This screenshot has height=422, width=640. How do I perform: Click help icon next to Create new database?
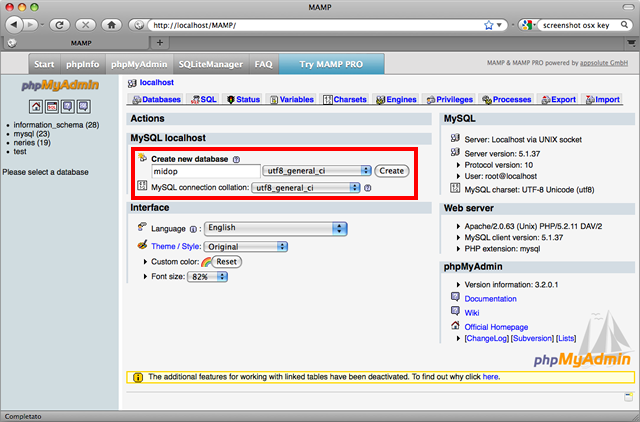click(x=236, y=160)
